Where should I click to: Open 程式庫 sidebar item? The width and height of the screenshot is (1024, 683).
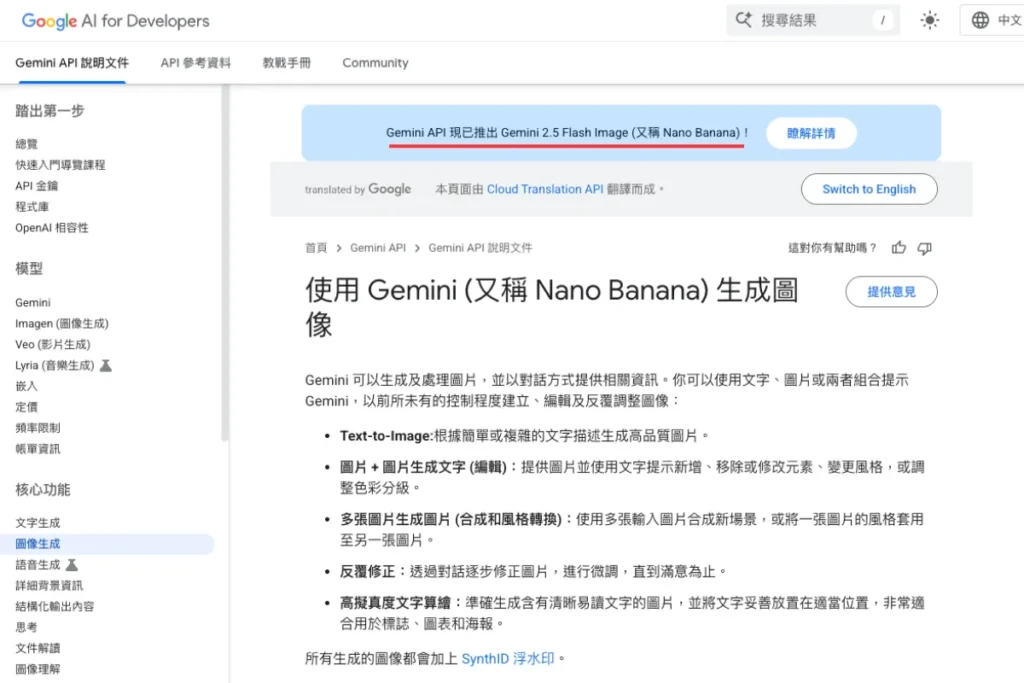pos(32,206)
